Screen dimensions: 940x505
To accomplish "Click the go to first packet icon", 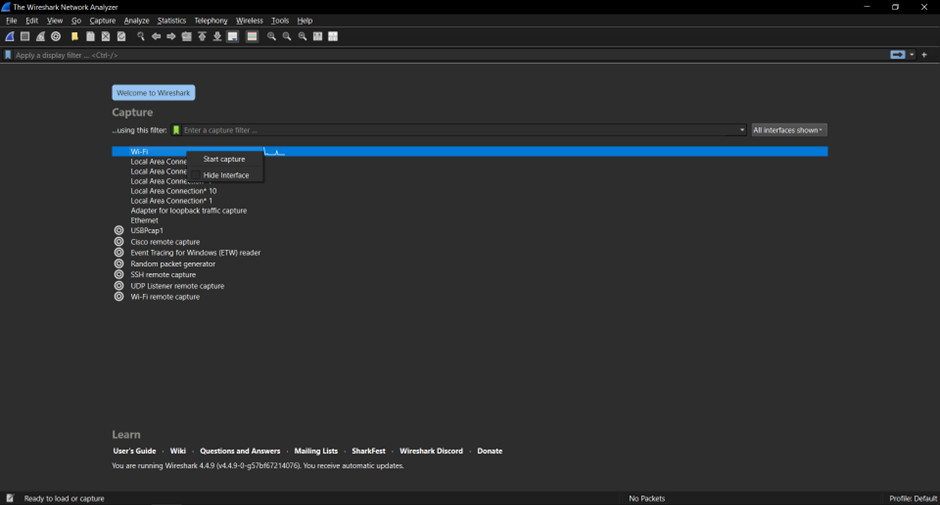I will click(202, 37).
